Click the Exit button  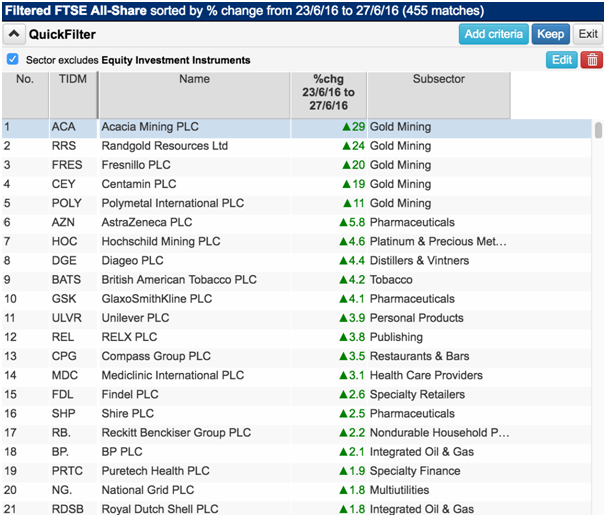588,34
